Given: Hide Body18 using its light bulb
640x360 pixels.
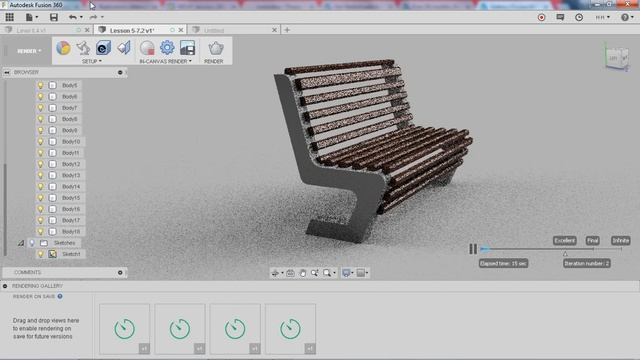Looking at the screenshot, I should coord(40,231).
